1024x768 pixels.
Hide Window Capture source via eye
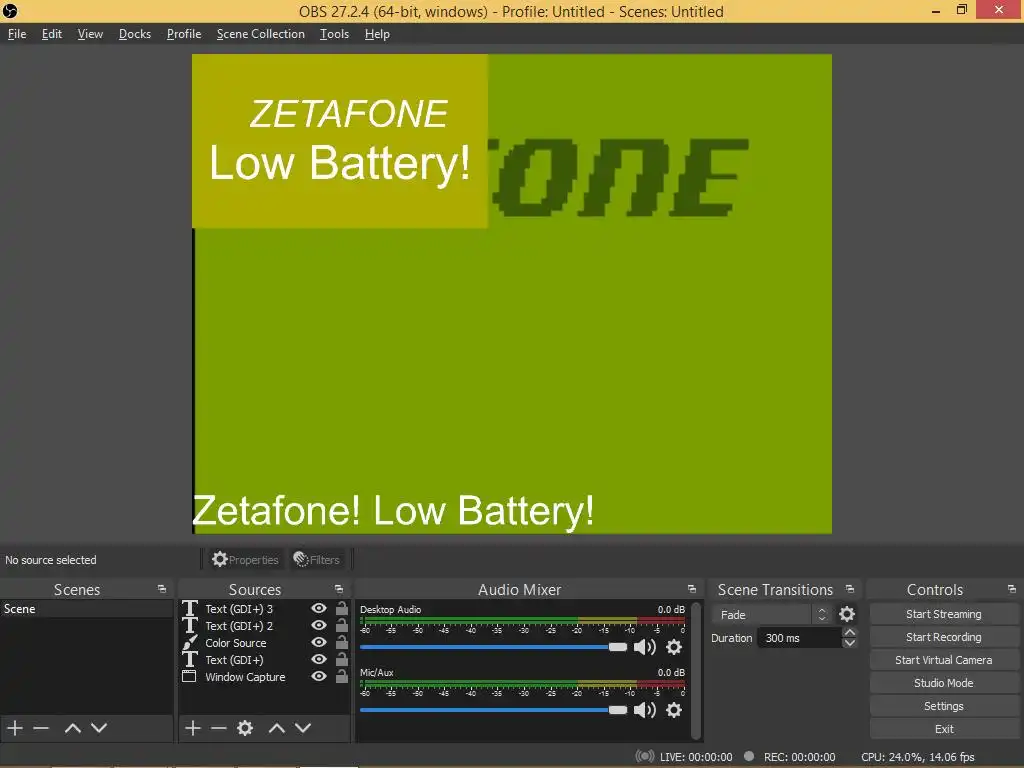(x=319, y=677)
